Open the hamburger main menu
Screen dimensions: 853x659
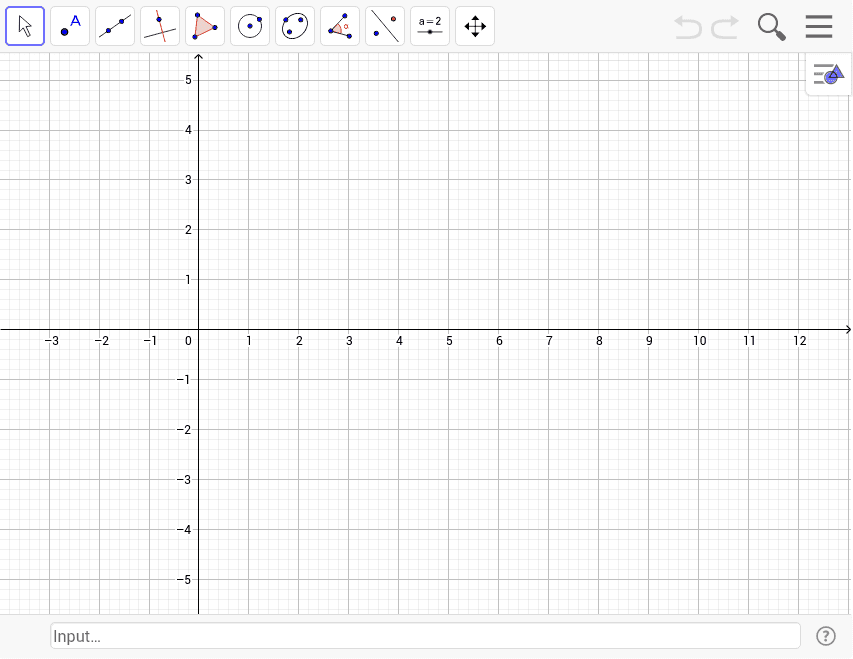click(819, 26)
